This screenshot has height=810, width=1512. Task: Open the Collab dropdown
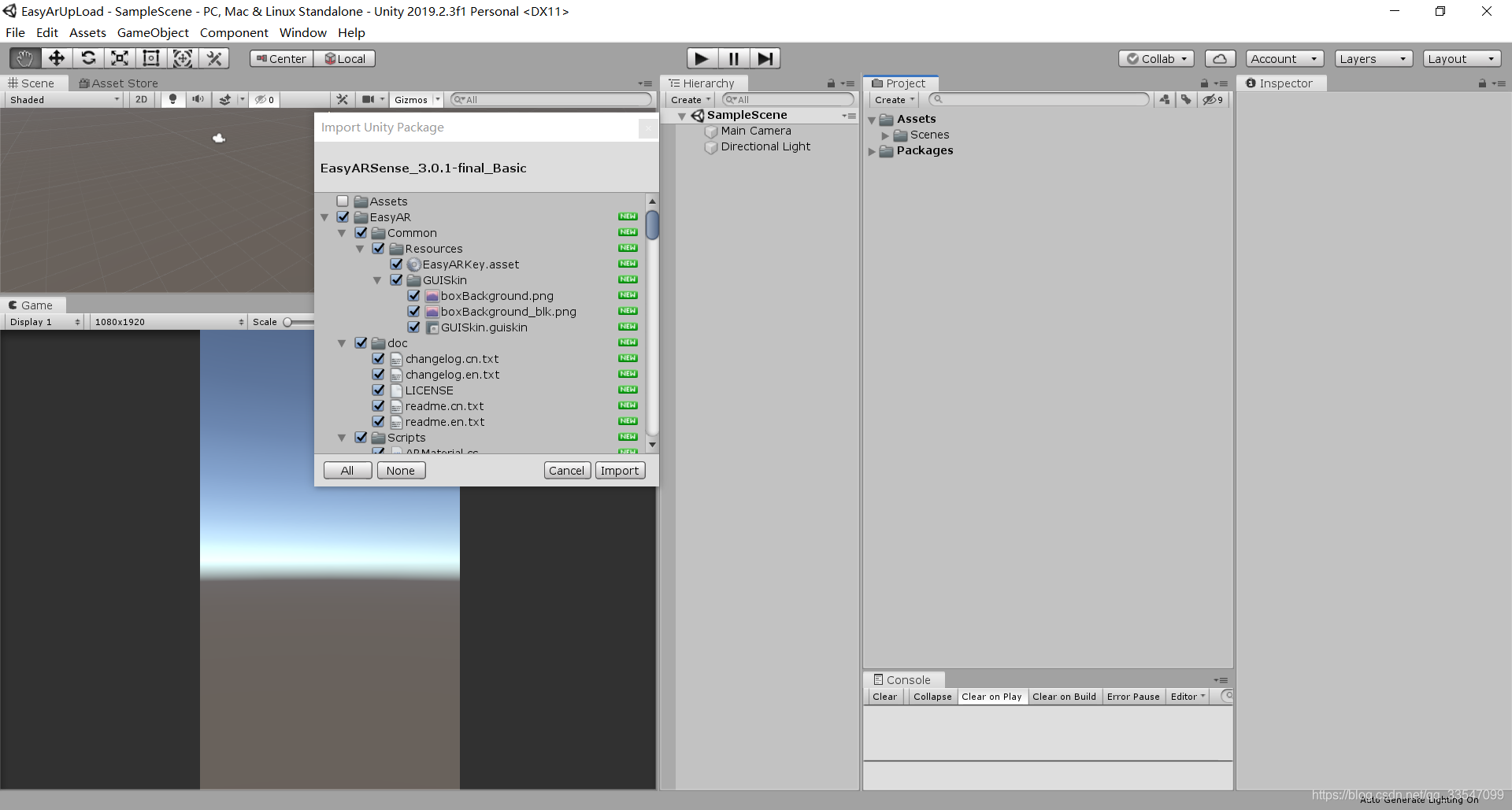coord(1156,59)
